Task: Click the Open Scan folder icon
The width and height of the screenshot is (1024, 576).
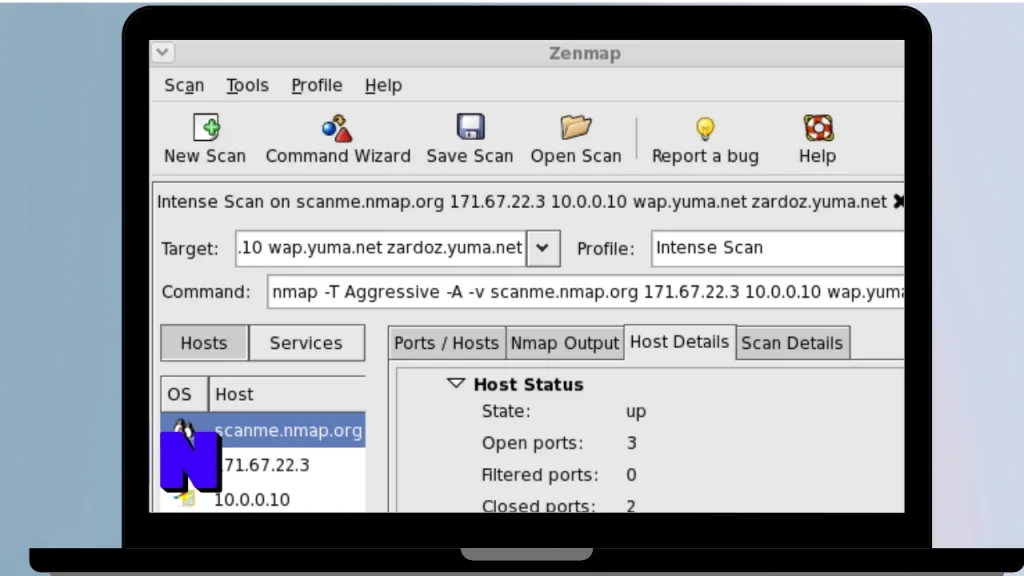Action: point(575,127)
